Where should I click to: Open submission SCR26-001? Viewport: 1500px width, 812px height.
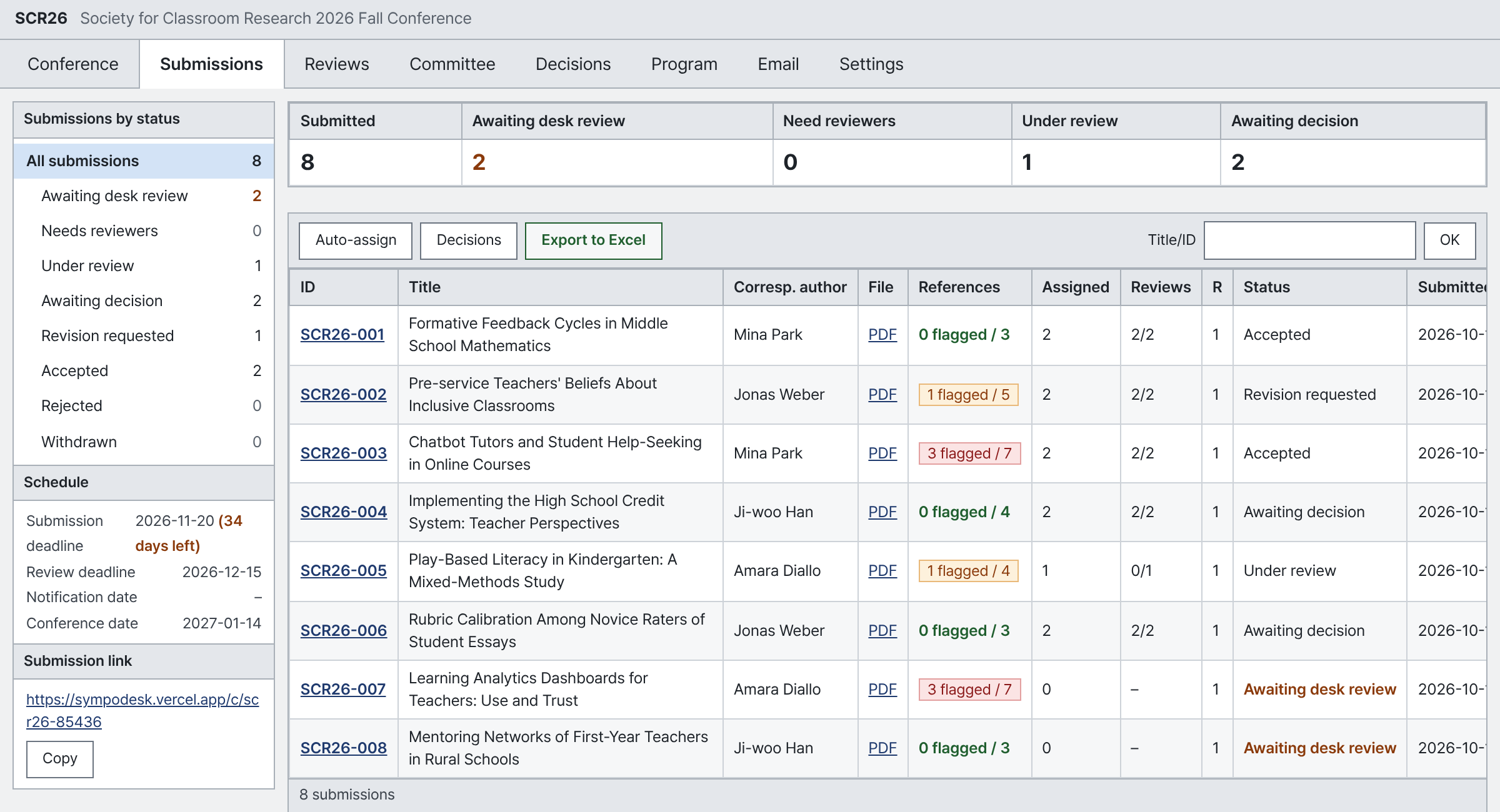click(x=342, y=335)
